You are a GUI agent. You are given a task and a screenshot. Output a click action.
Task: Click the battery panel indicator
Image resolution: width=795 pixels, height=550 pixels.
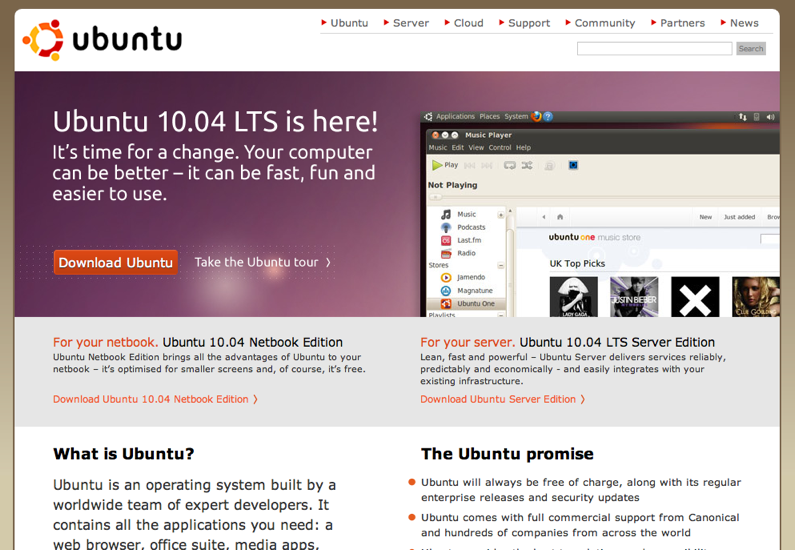click(756, 117)
